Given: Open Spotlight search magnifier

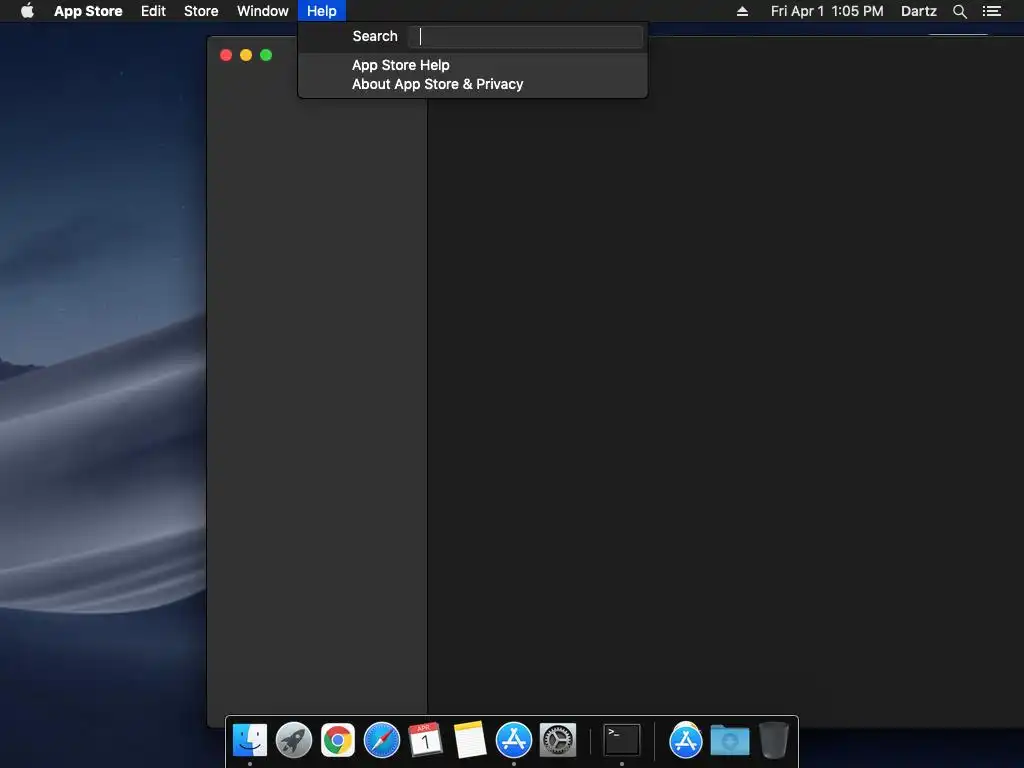Looking at the screenshot, I should pyautogui.click(x=960, y=11).
